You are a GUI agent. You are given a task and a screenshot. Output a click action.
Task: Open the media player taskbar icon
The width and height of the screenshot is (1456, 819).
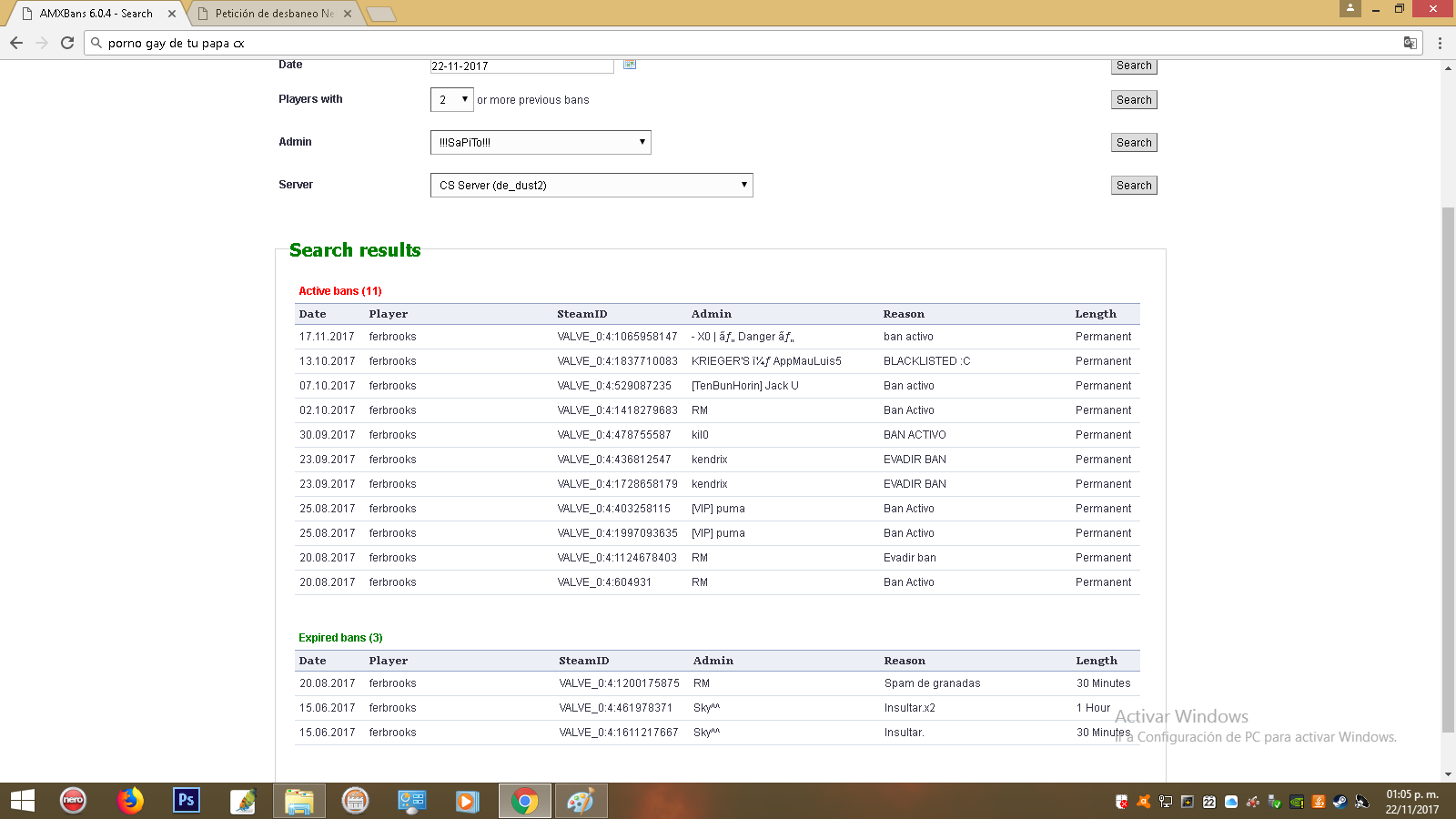click(468, 801)
